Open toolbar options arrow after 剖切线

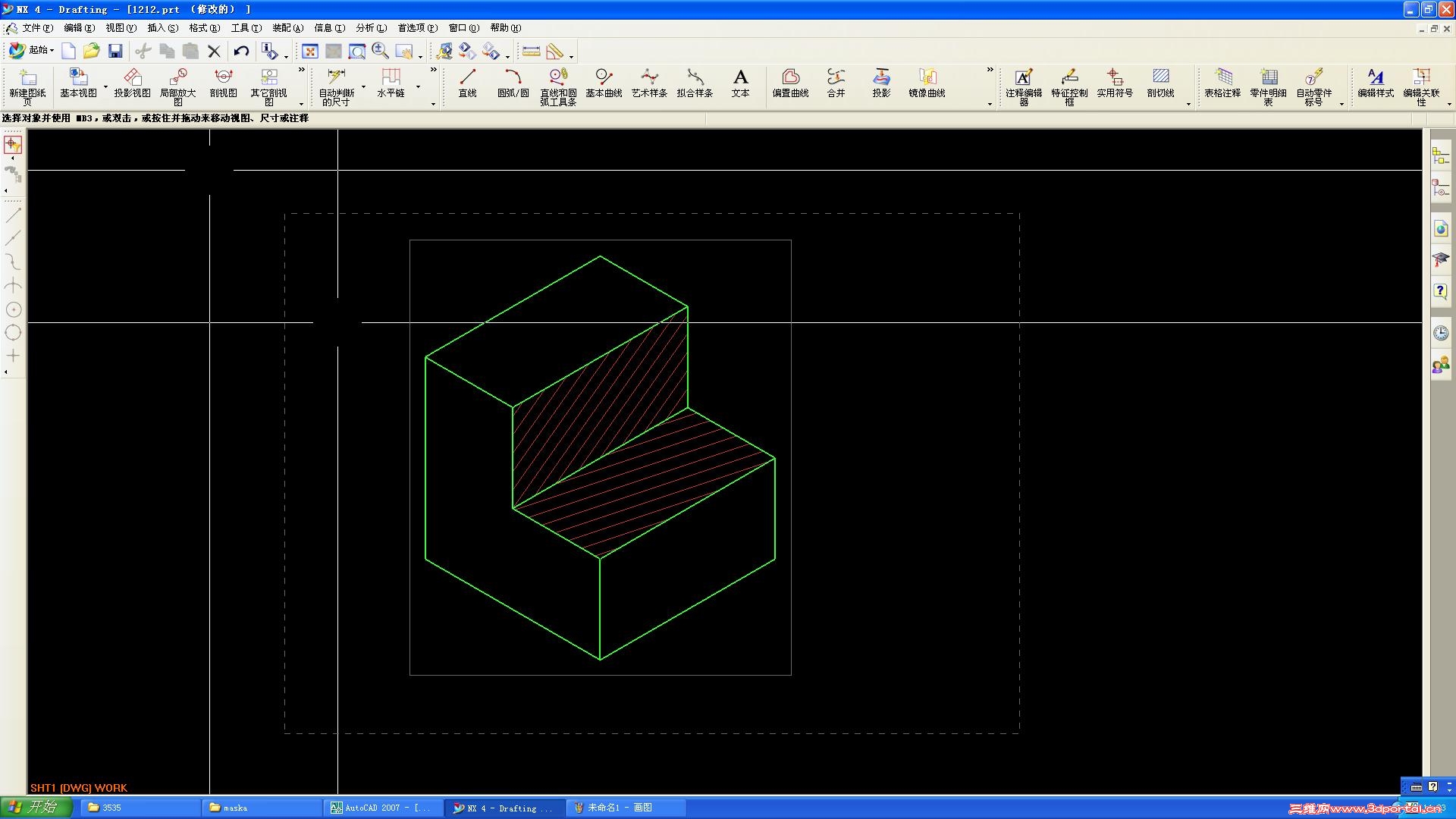(x=1188, y=104)
